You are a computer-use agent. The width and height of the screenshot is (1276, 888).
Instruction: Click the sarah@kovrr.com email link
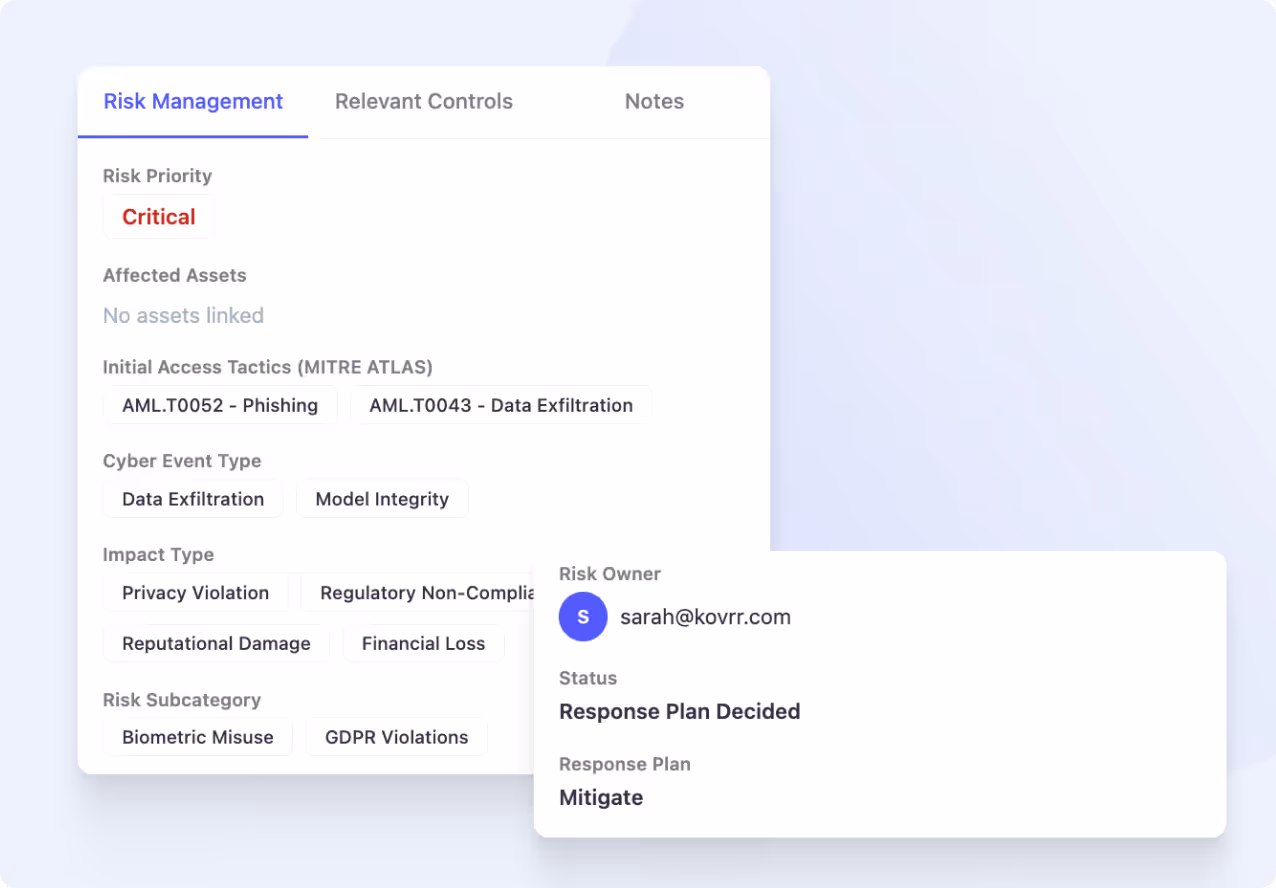[705, 617]
